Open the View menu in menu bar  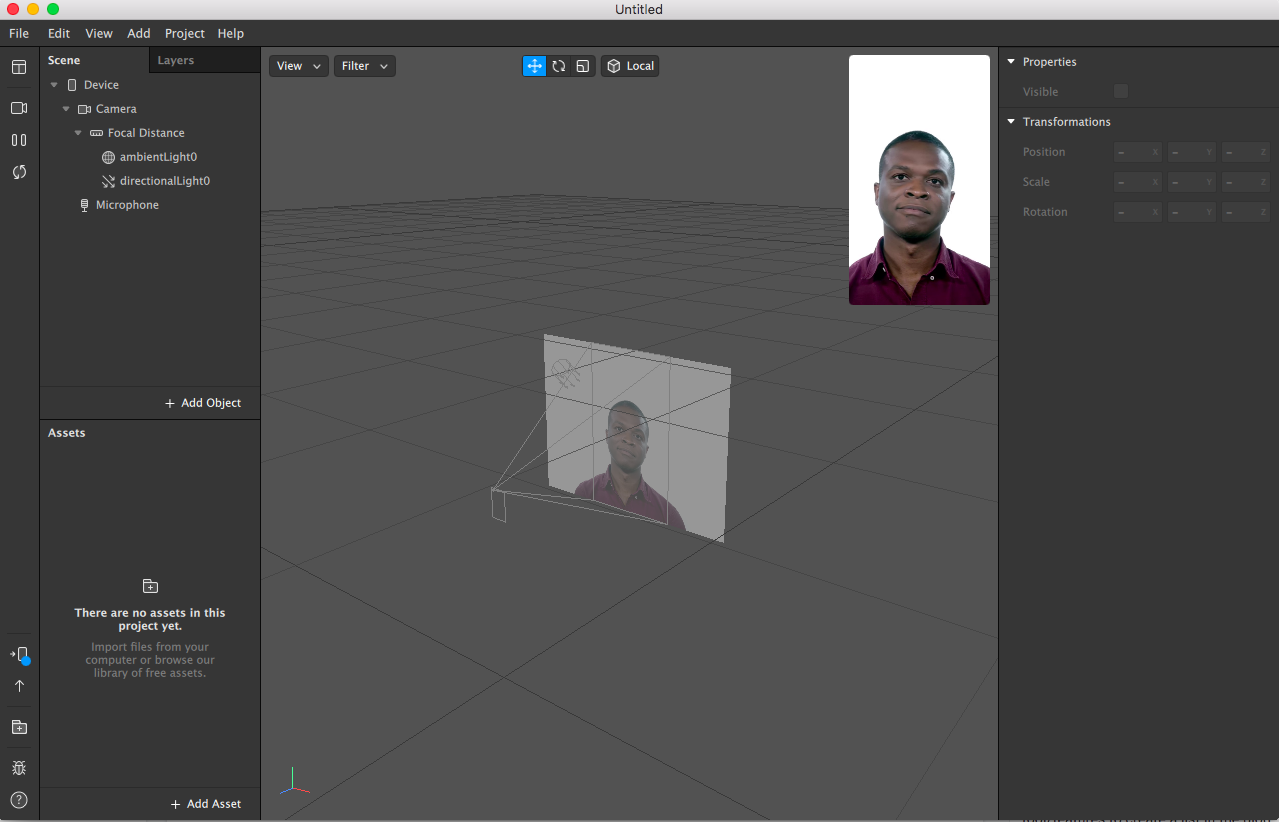99,33
